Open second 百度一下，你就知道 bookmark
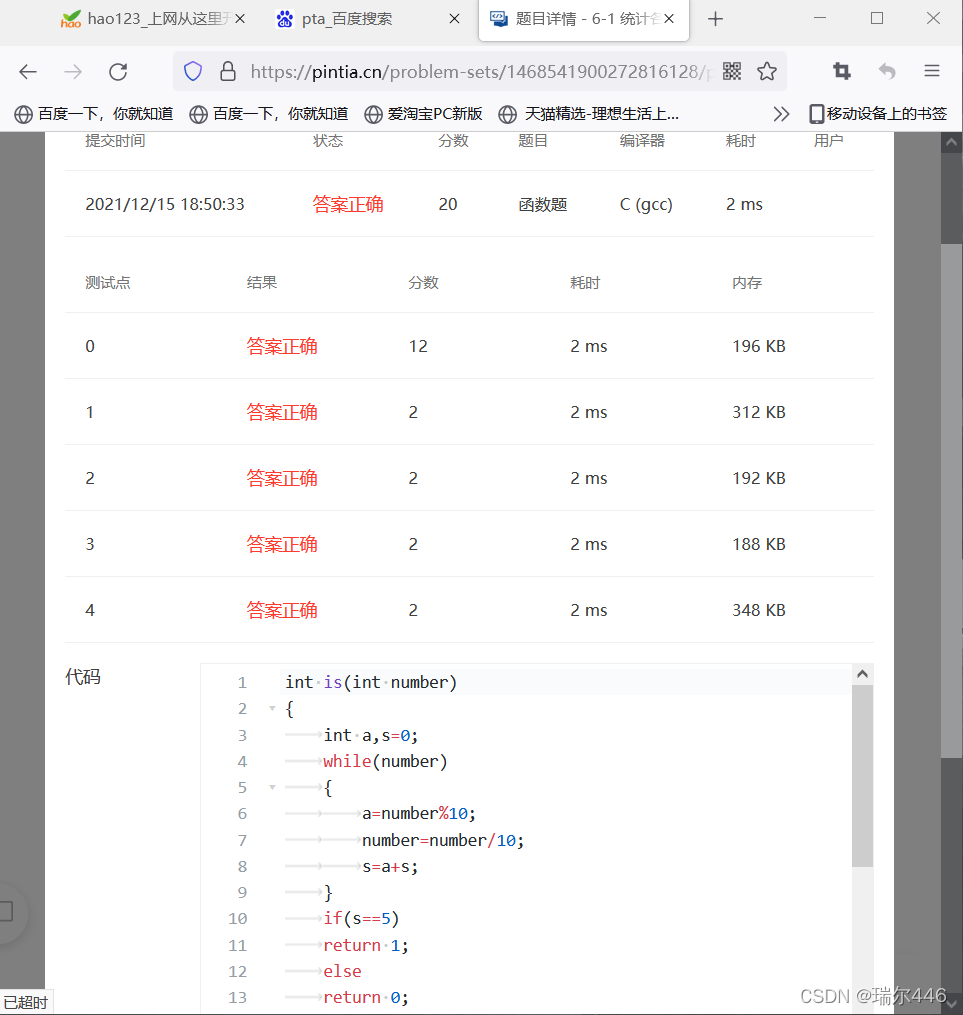963x1015 pixels. coord(269,114)
